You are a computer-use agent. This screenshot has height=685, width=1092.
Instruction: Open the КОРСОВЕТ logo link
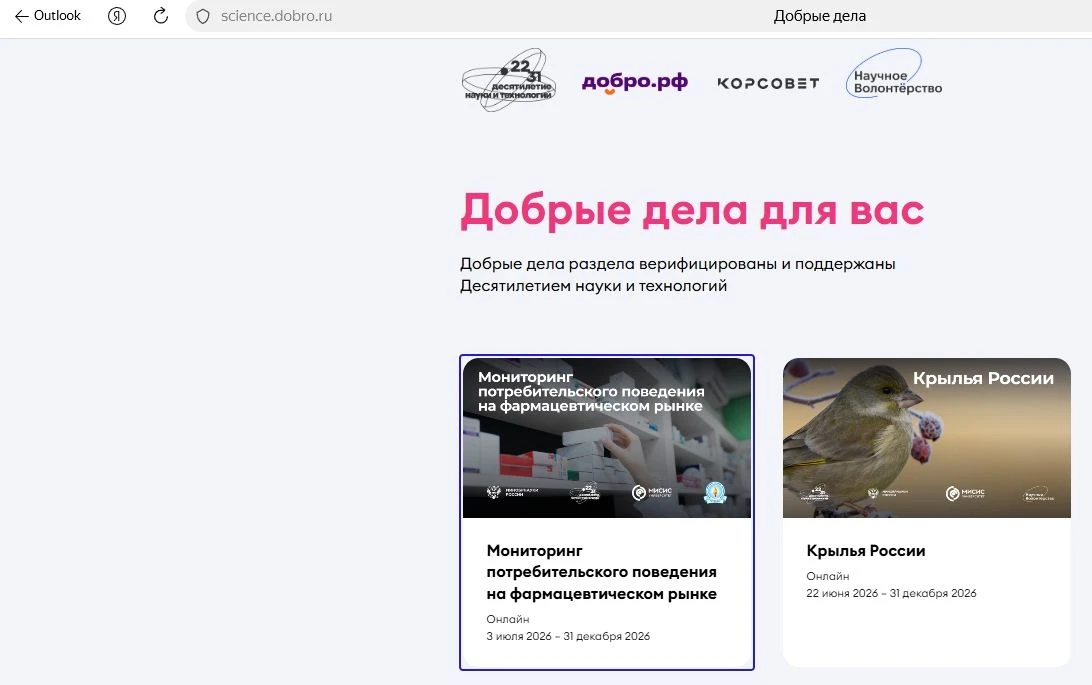[x=768, y=84]
